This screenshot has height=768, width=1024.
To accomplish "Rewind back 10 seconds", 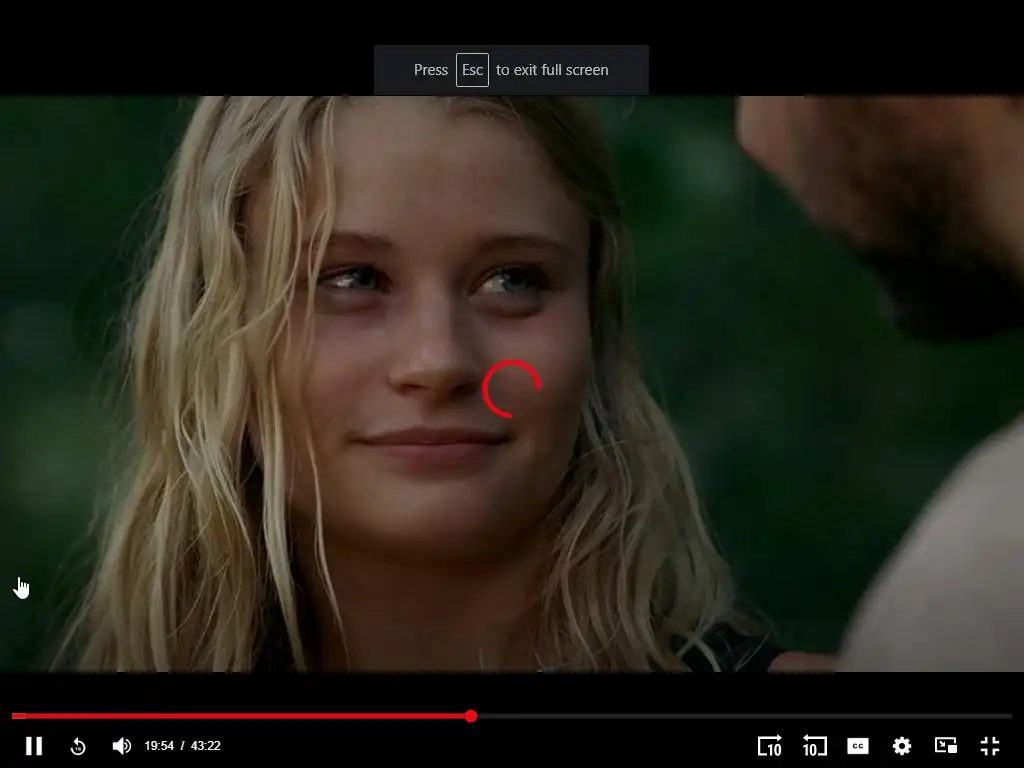I will coord(814,746).
